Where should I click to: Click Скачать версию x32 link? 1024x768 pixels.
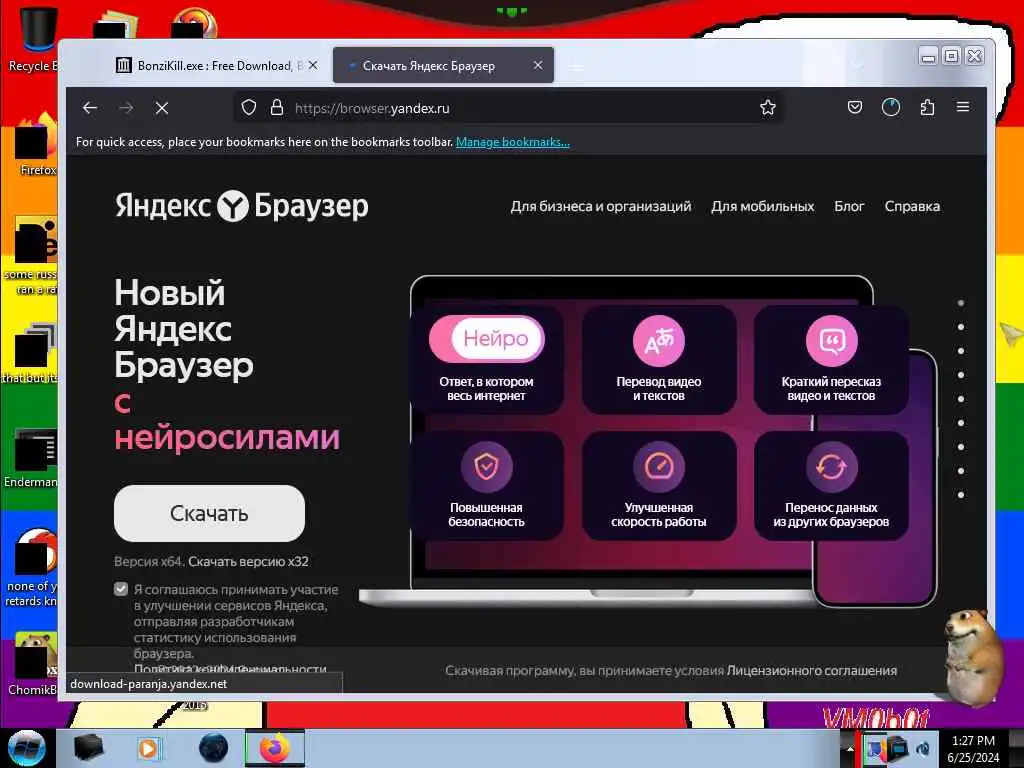pyautogui.click(x=248, y=562)
